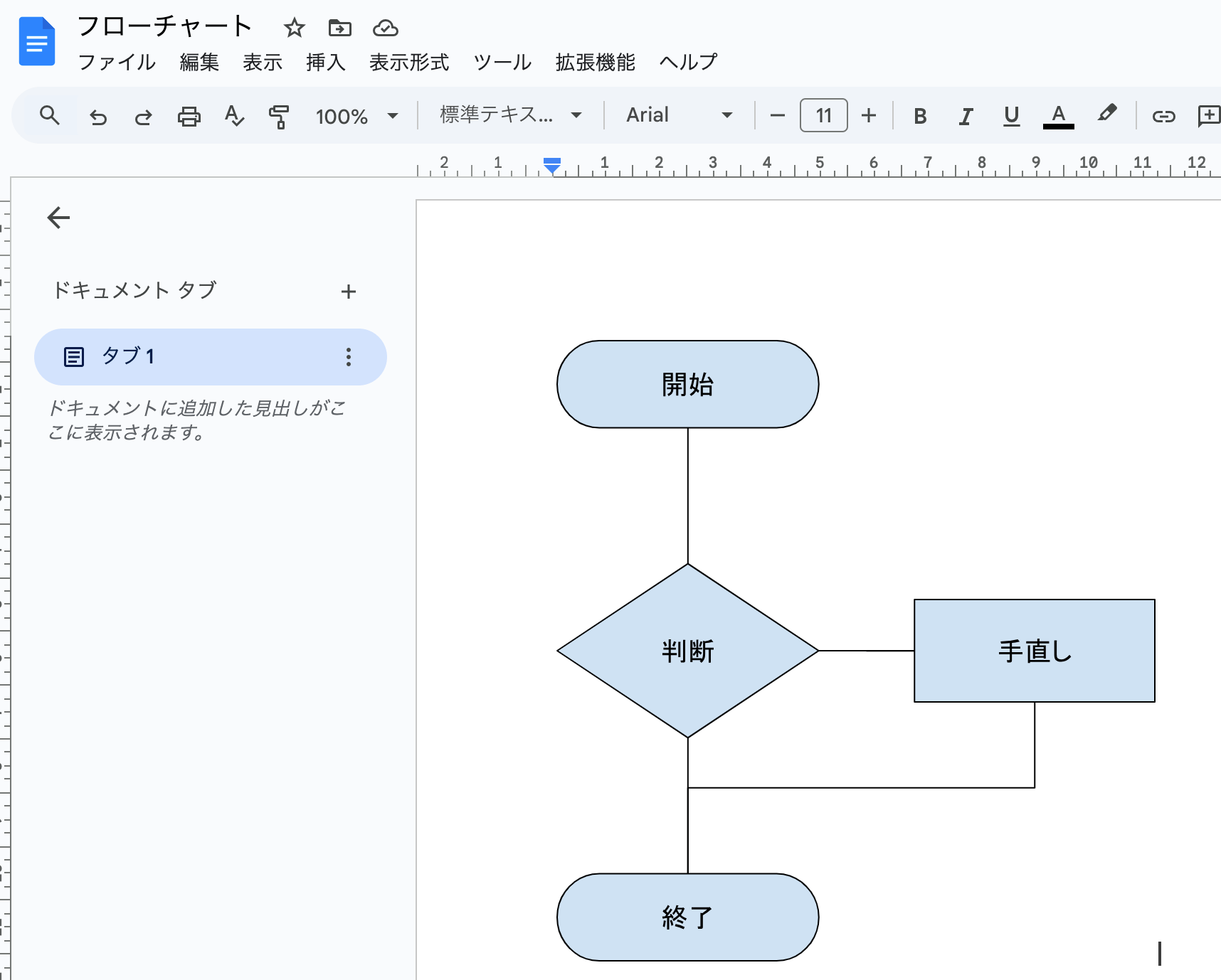Viewport: 1221px width, 980px height.
Task: Select the paint format tool
Action: click(x=279, y=116)
